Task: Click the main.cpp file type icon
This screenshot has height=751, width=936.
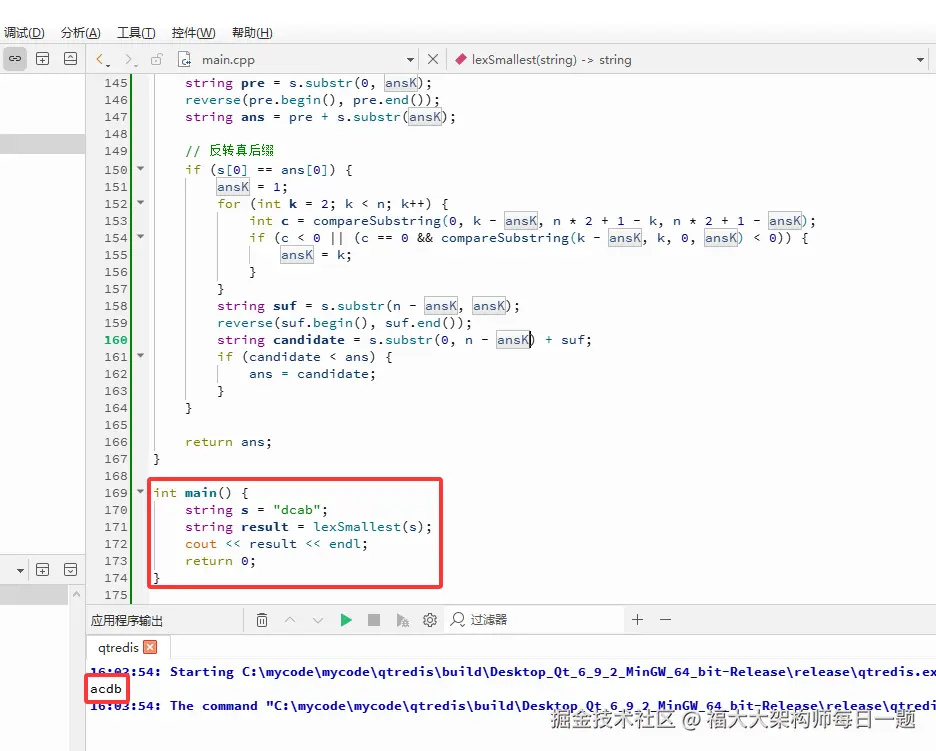Action: click(x=184, y=59)
